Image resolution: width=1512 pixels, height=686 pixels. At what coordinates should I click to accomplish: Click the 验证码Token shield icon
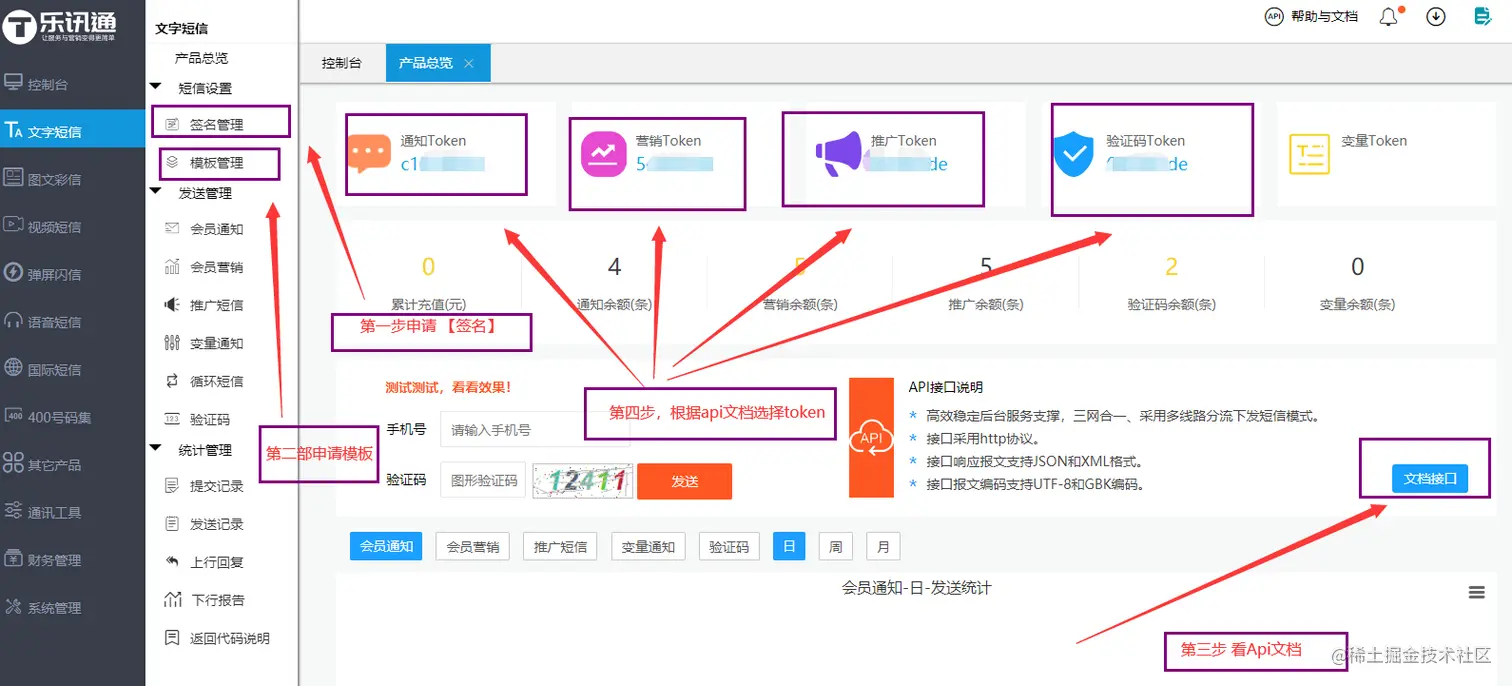1074,155
